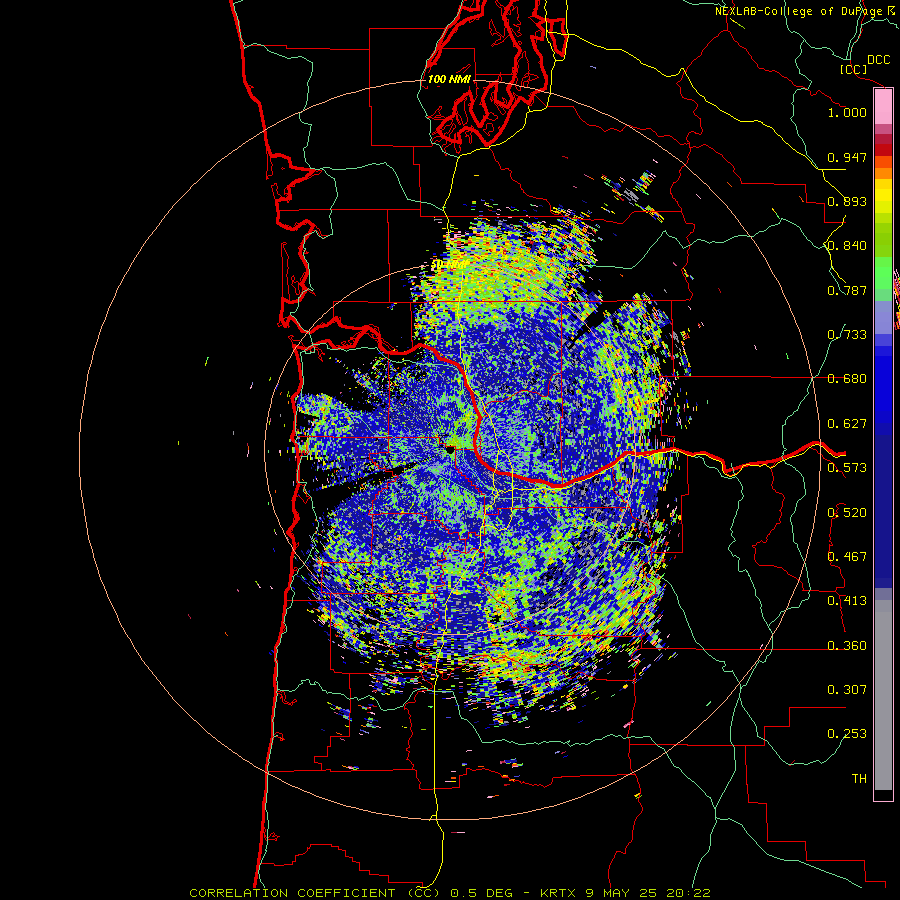Click the 0.840 legend value
Viewport: 900px width, 900px height.
pyautogui.click(x=847, y=246)
